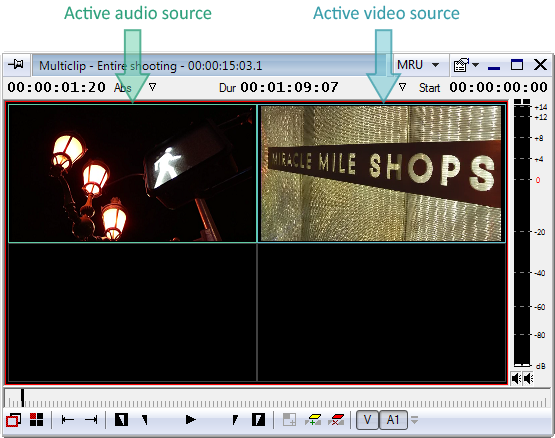Select the empty bottom-left camera cell

(132, 312)
